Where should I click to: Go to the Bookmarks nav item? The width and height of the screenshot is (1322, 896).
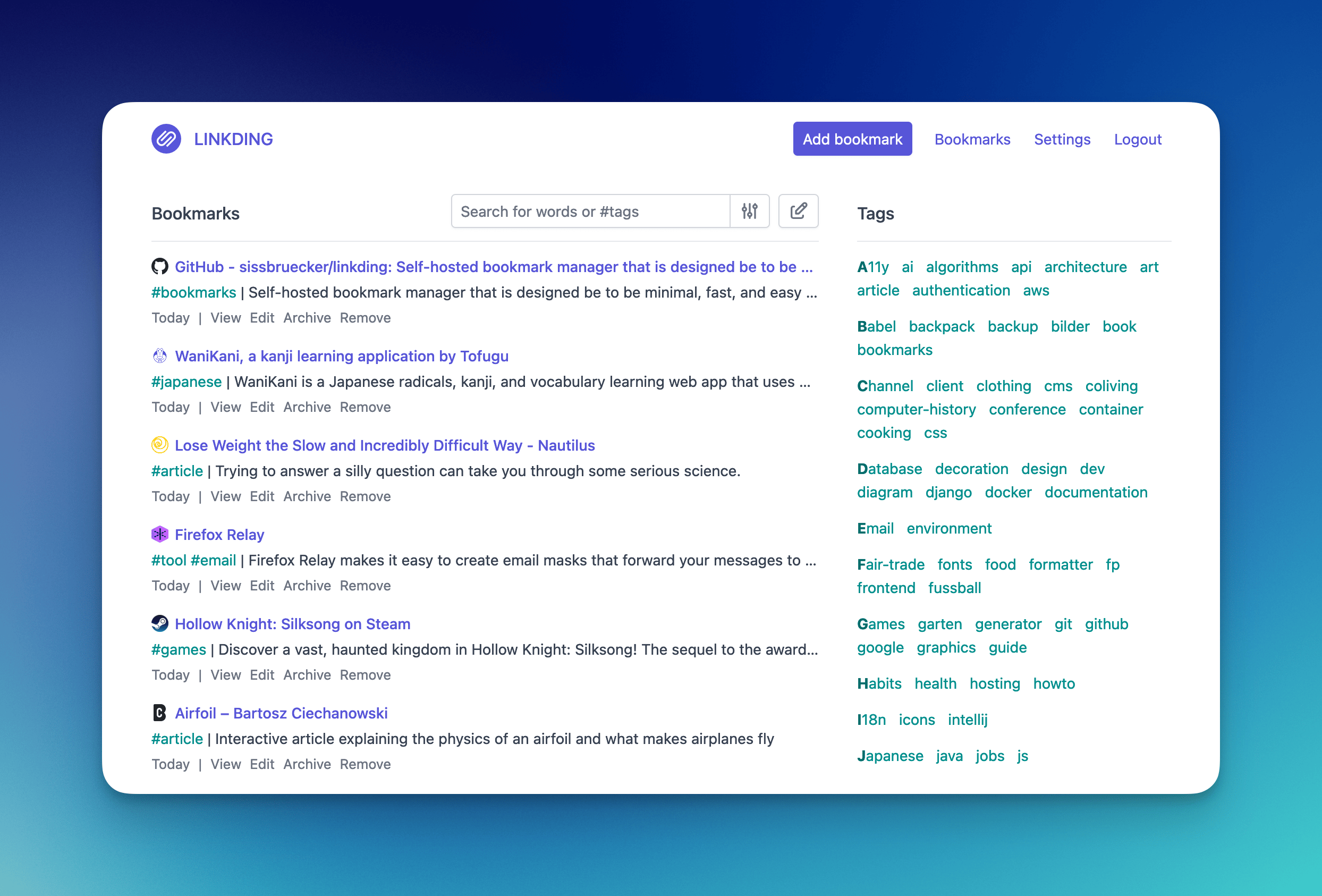coord(972,139)
